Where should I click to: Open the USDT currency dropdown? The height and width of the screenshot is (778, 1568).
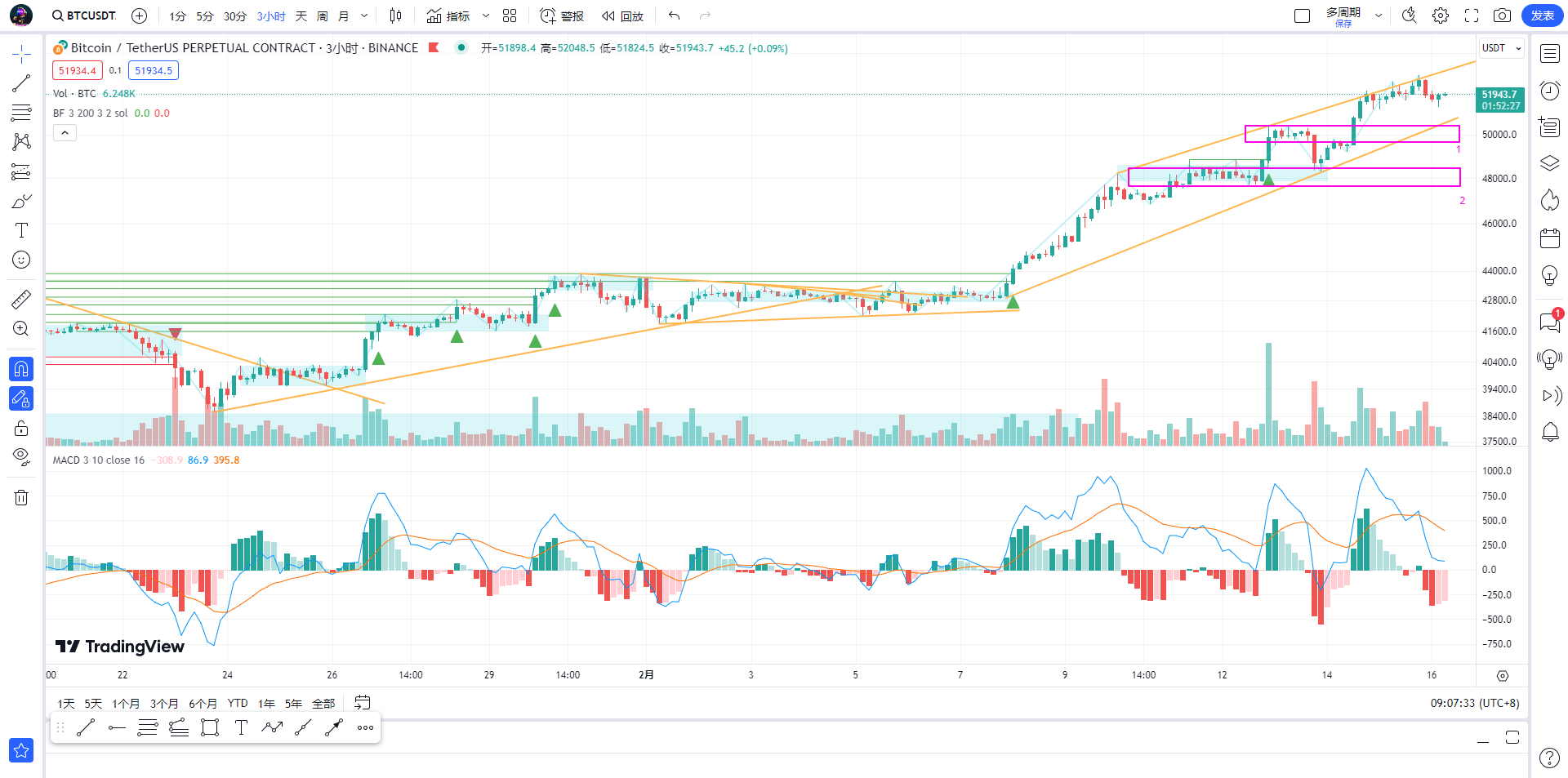coord(1502,48)
